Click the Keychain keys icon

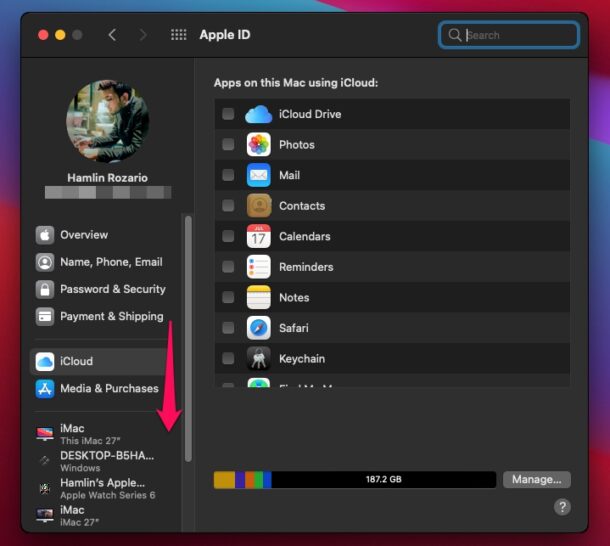[258, 358]
